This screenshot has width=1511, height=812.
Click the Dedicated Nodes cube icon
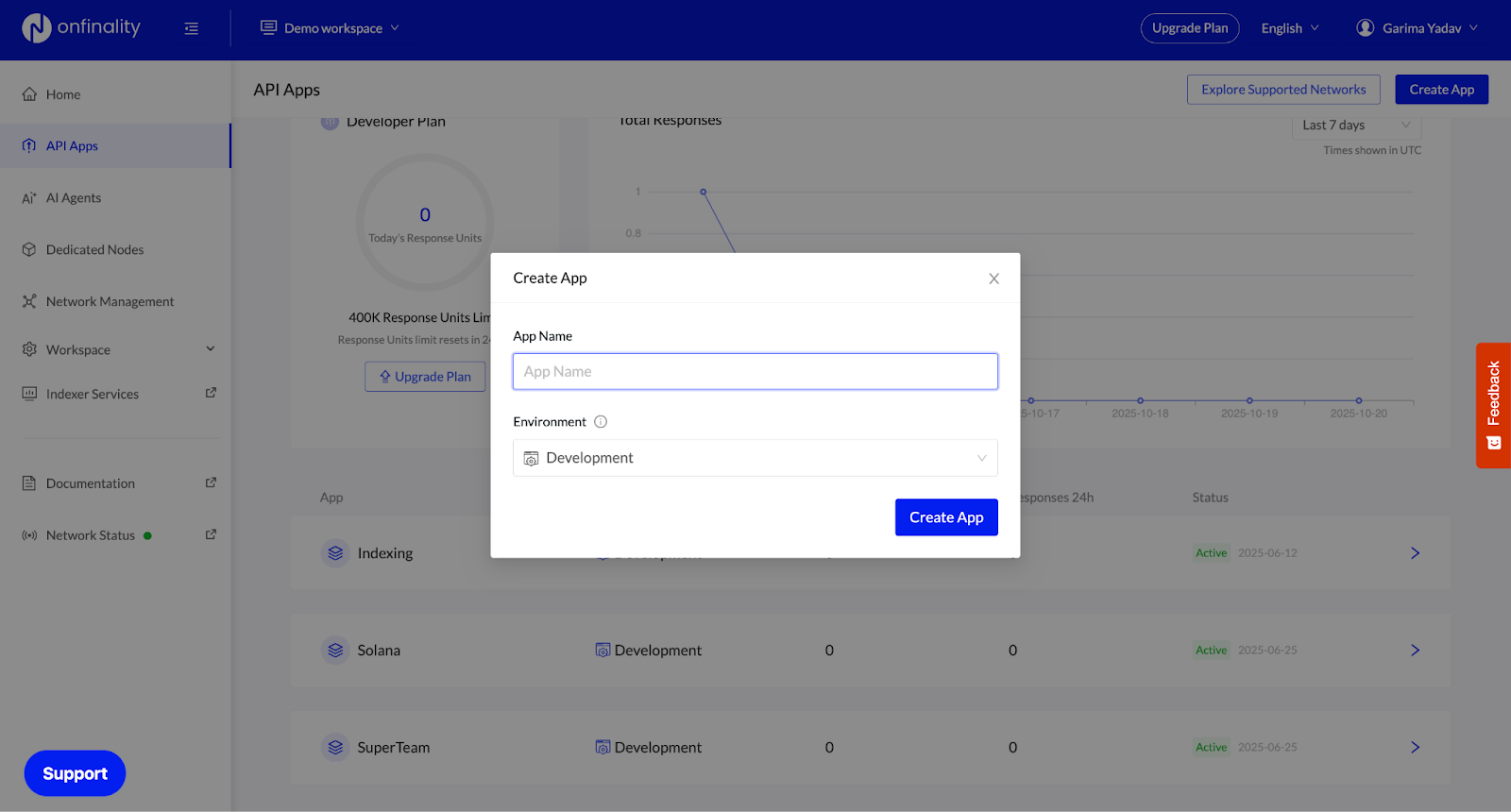29,249
